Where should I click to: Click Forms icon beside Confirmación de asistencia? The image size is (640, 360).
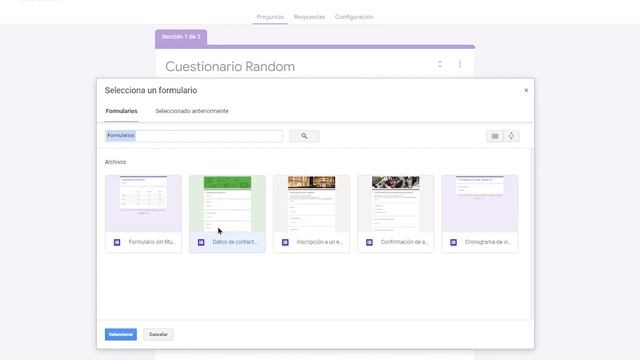point(369,242)
